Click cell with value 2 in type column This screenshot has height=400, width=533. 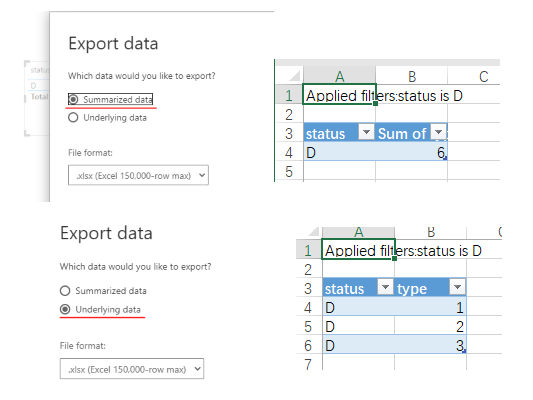pyautogui.click(x=430, y=326)
